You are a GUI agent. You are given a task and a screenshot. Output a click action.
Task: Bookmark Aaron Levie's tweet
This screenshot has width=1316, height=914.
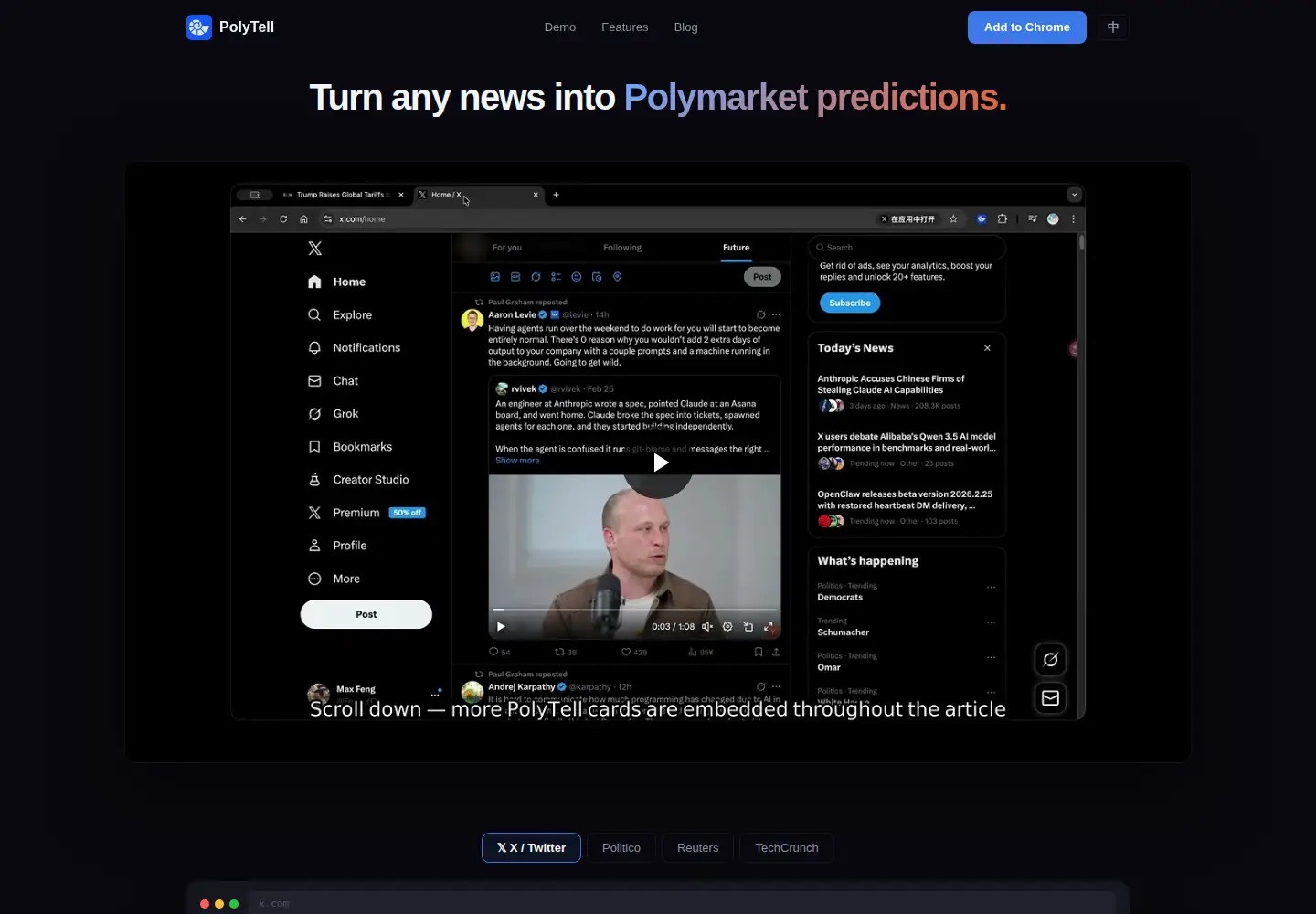pyautogui.click(x=759, y=652)
